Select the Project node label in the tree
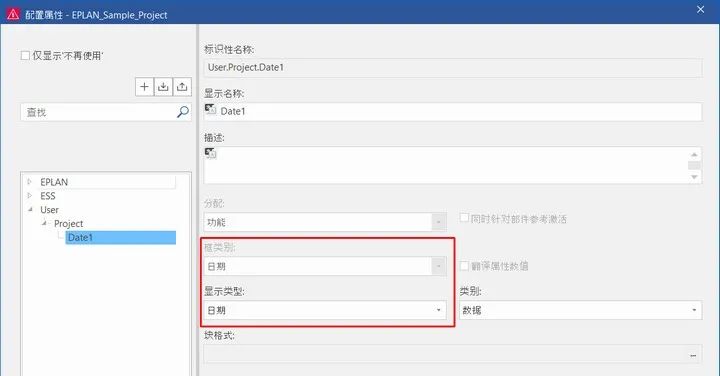Viewport: 720px width, 376px height. (68, 224)
